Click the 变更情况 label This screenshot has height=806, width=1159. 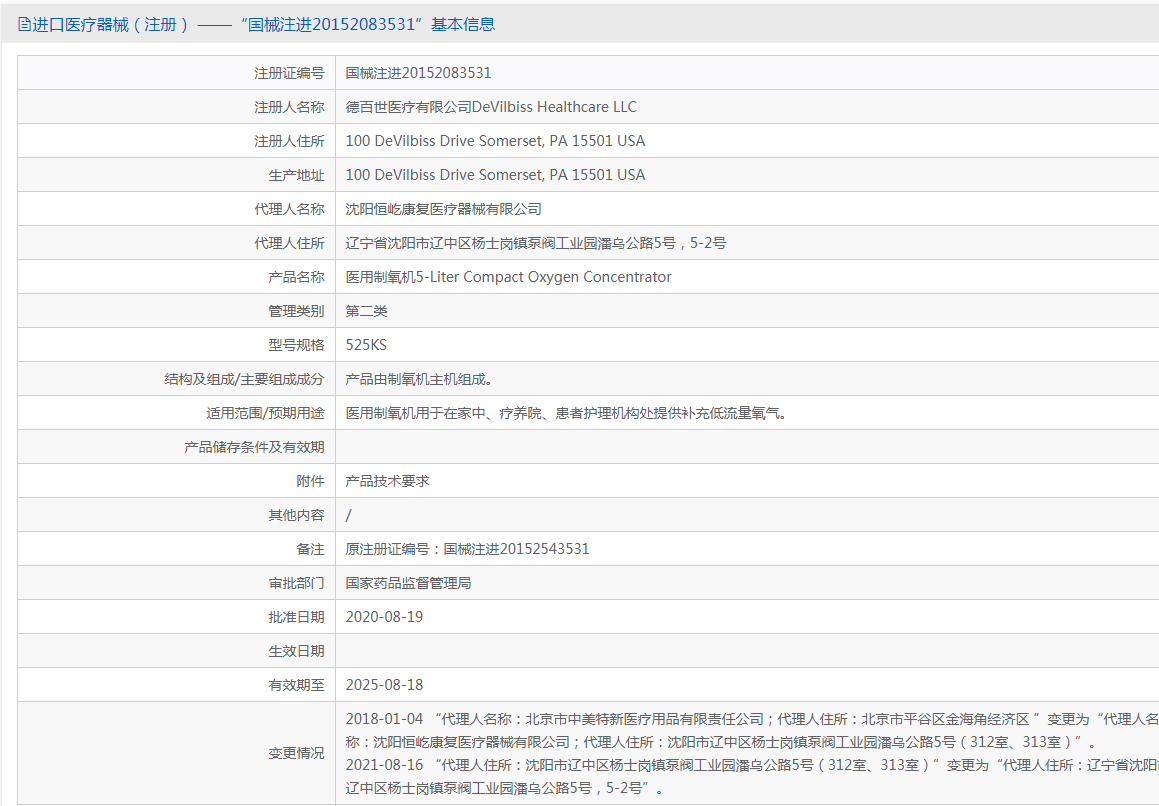296,753
